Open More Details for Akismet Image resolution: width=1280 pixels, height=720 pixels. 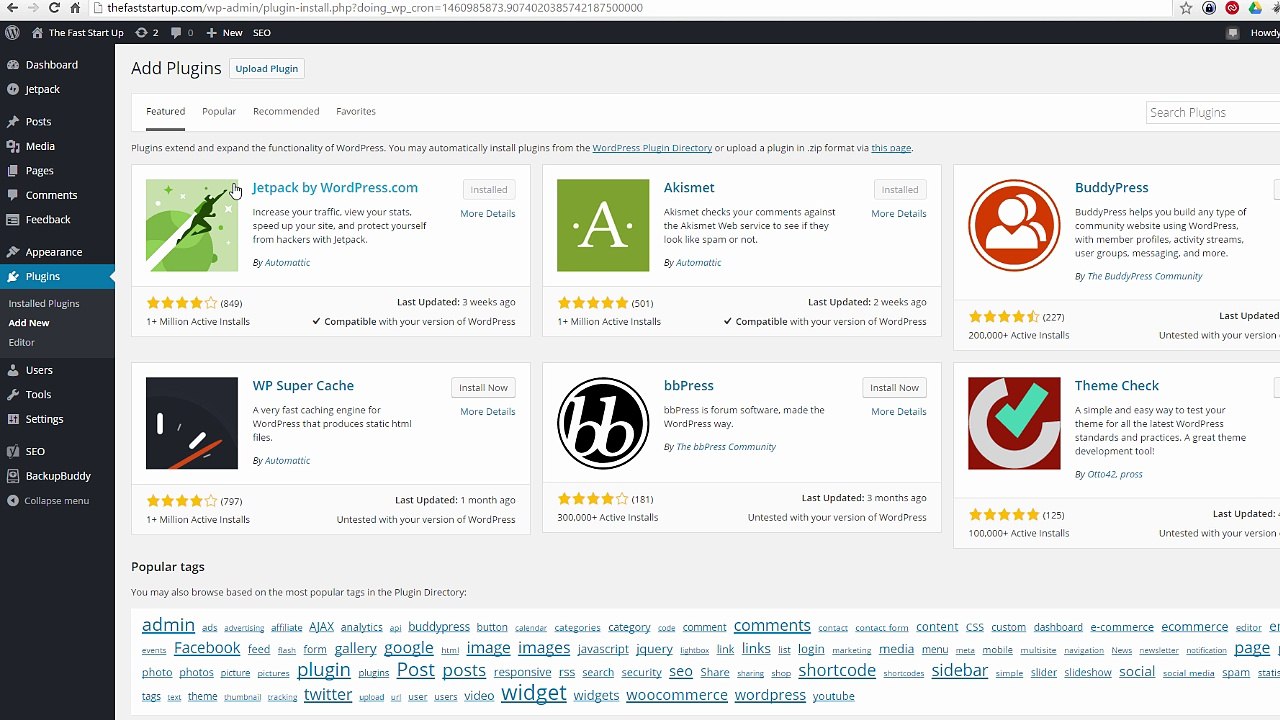[x=899, y=213]
